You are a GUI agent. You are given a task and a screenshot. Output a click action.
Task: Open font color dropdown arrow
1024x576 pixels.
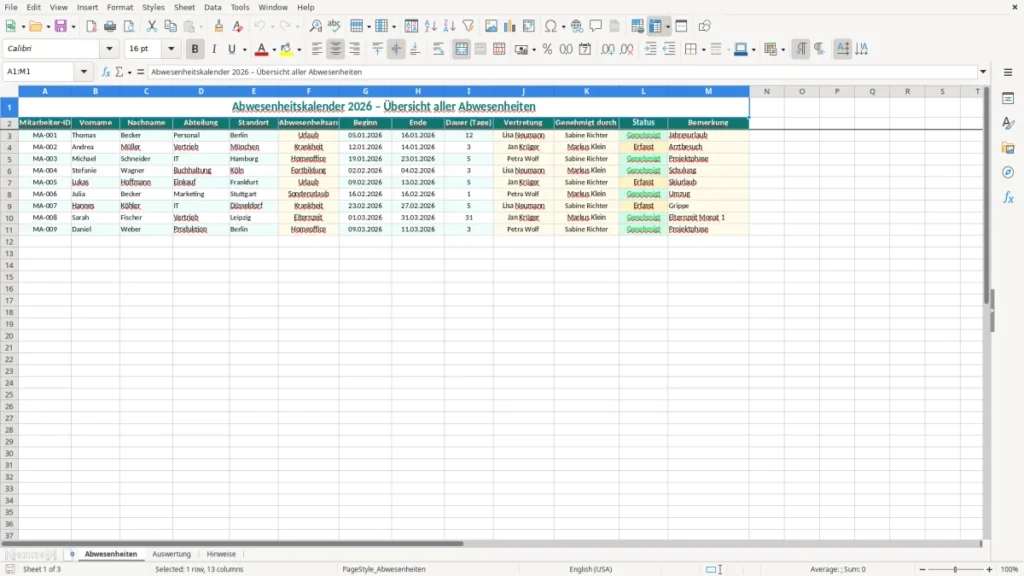[x=274, y=50]
